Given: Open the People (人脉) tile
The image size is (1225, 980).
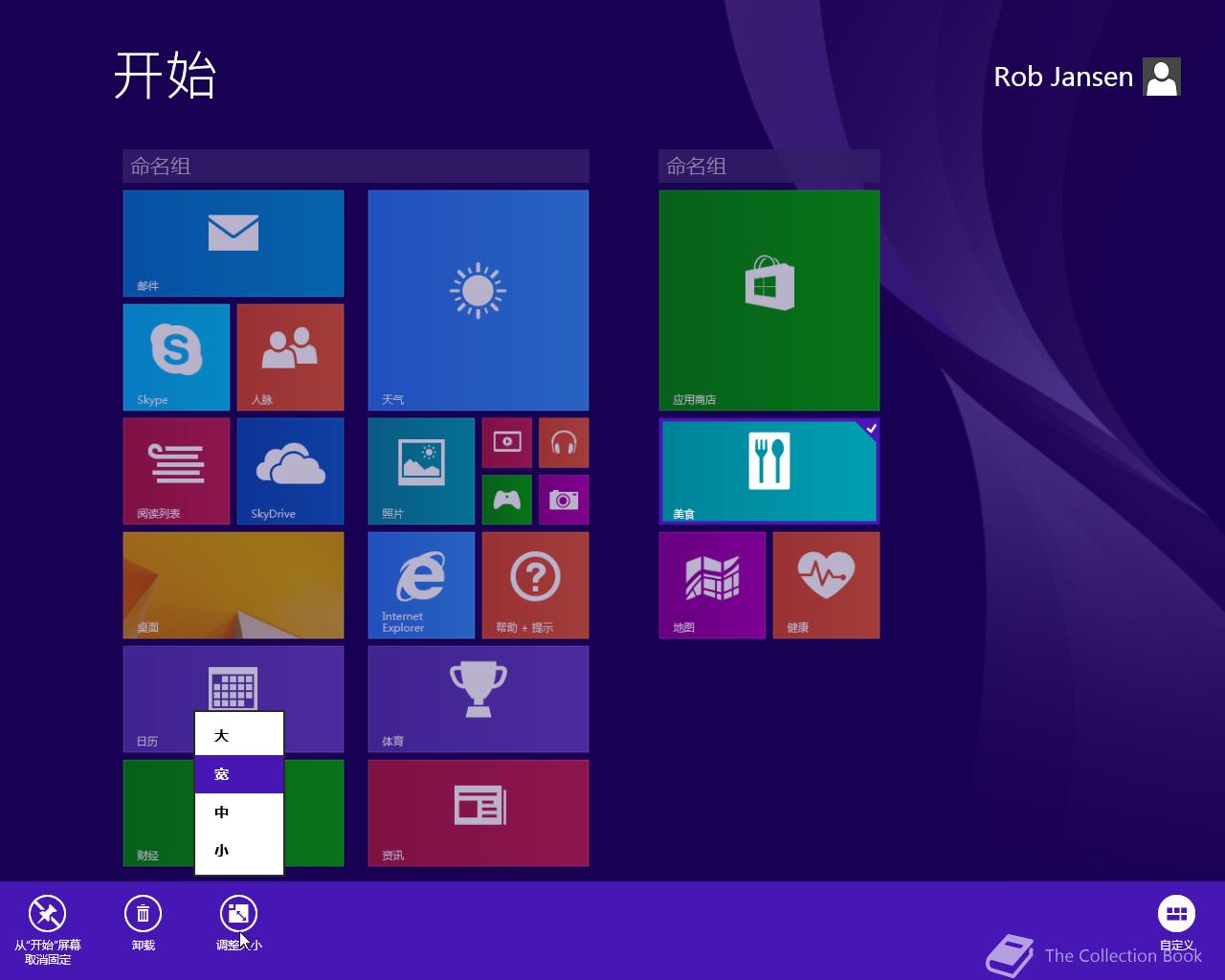Looking at the screenshot, I should point(290,357).
